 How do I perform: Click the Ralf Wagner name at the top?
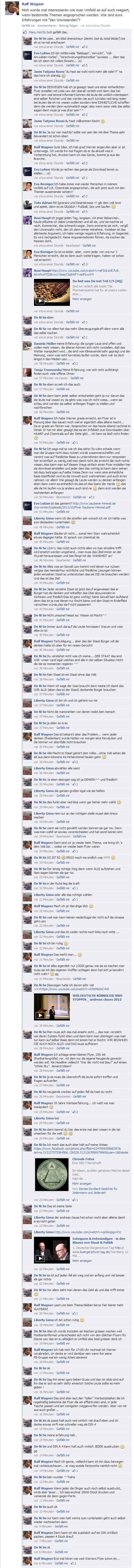pos(32,4)
